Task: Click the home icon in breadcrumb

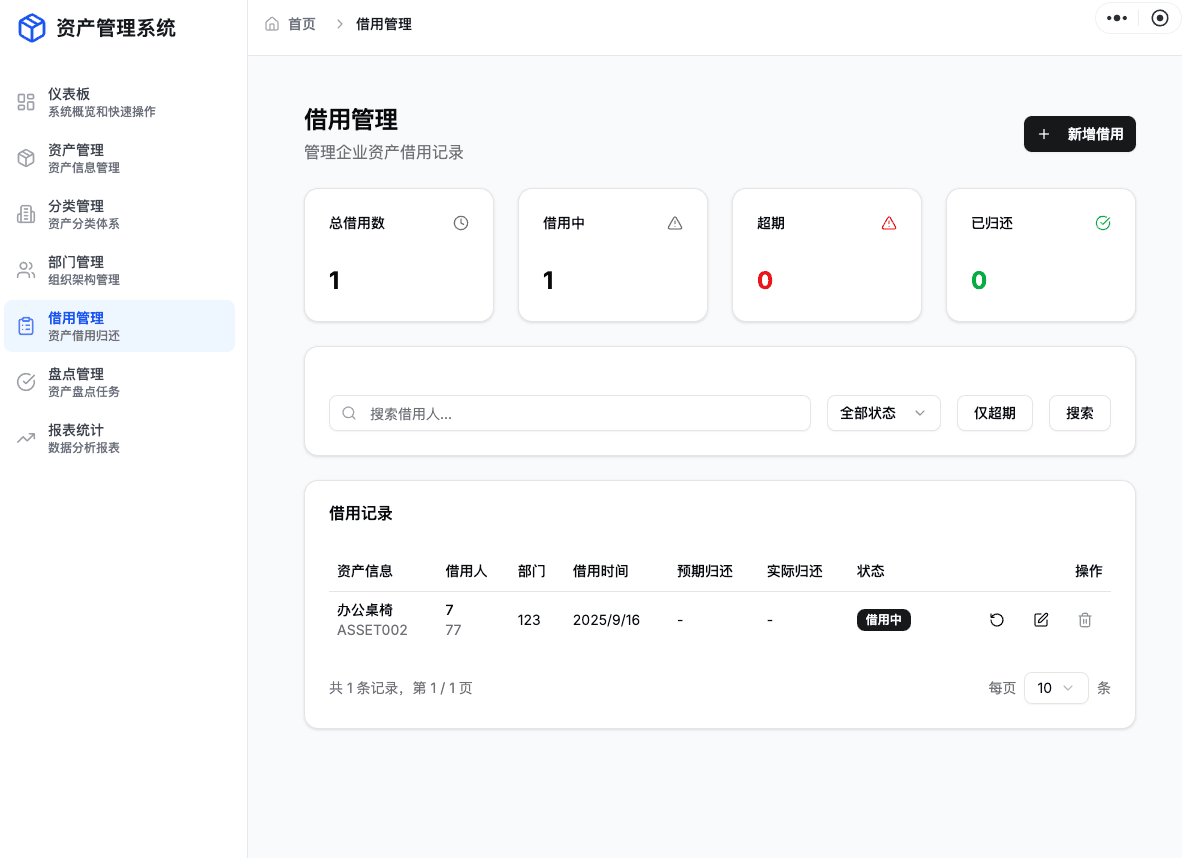Action: (x=272, y=24)
